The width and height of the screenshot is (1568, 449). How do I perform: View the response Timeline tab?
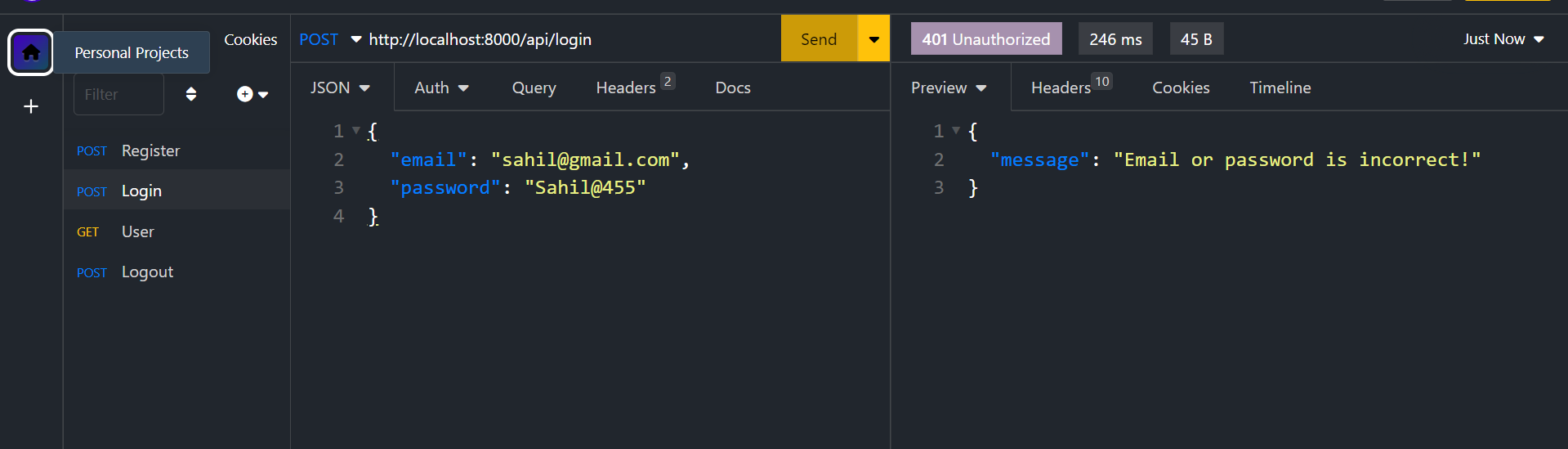coord(1280,88)
